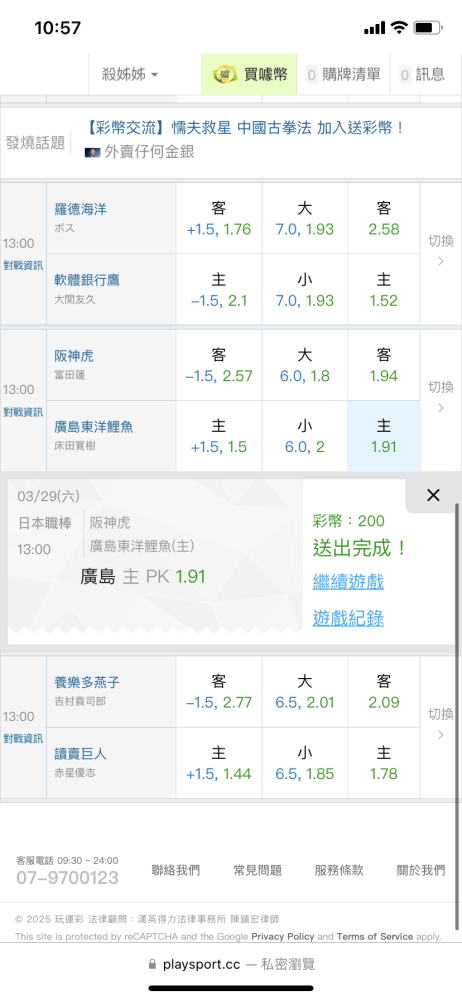Open 殺姊姊 account dropdown
462x1000 pixels.
[x=130, y=75]
